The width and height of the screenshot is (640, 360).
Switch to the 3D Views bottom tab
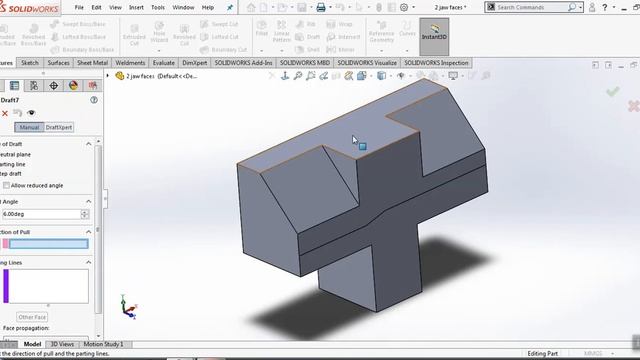(x=62, y=344)
